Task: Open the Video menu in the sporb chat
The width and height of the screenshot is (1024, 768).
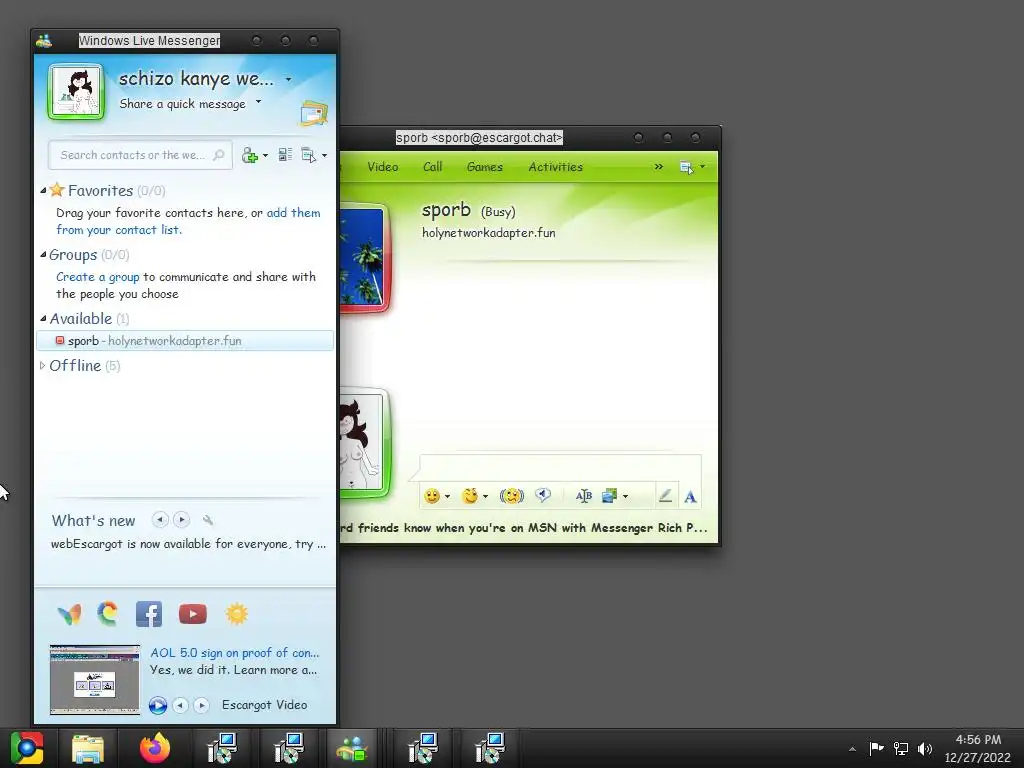Action: pyautogui.click(x=383, y=167)
